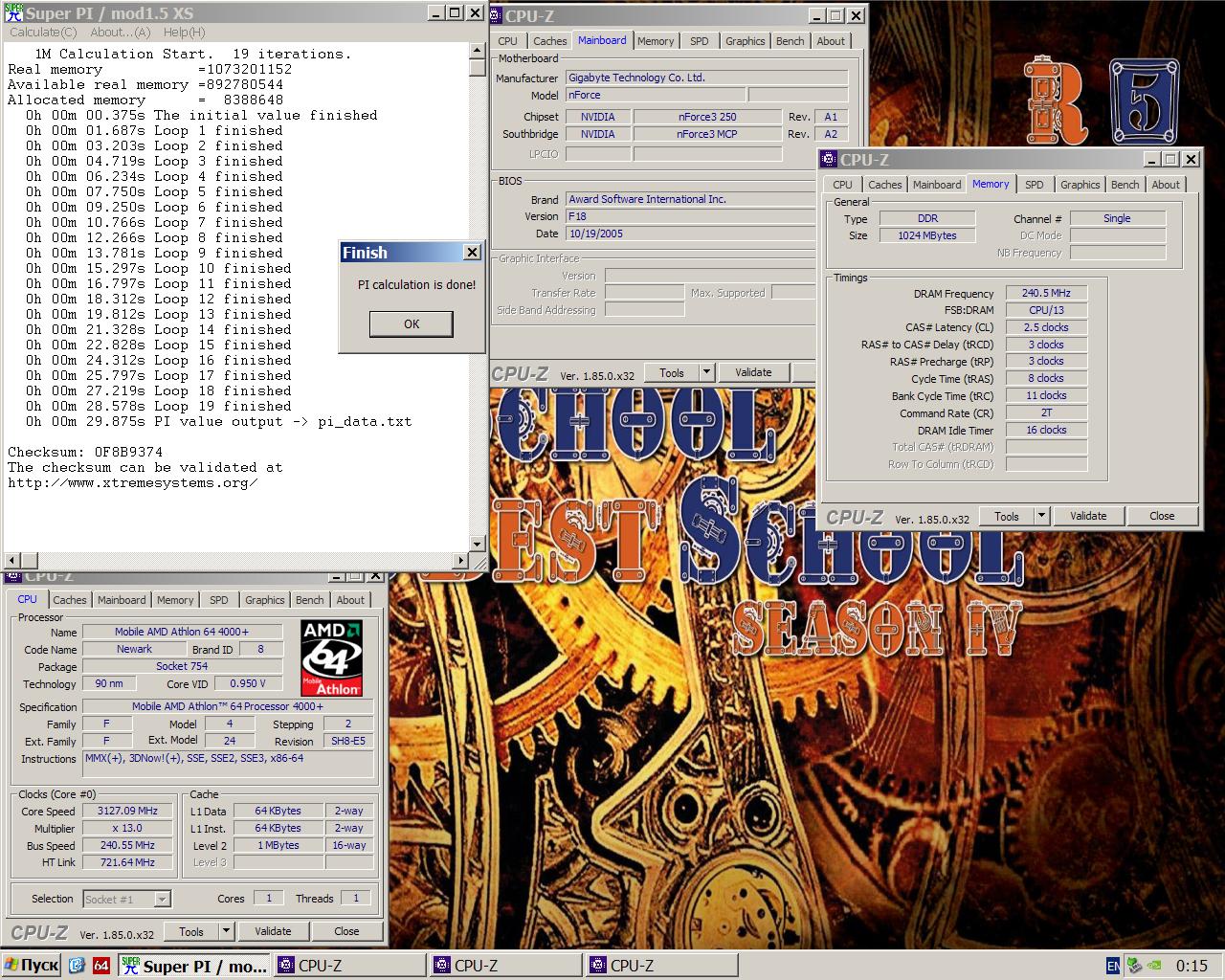Click the DRAM Frequency value 240.5 MHz
The image size is (1225, 980).
point(1046,294)
